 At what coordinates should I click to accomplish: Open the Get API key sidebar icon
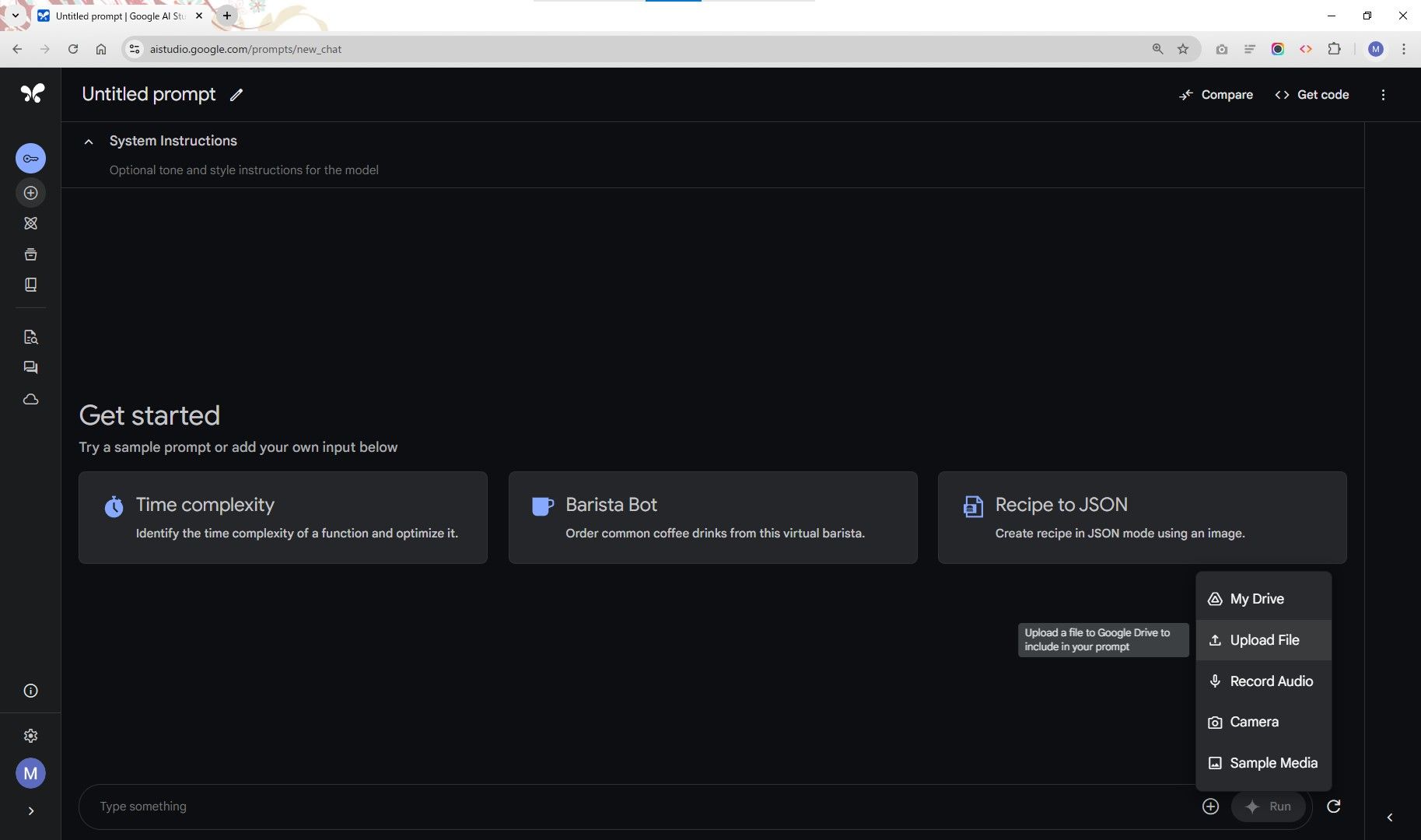[x=30, y=159]
